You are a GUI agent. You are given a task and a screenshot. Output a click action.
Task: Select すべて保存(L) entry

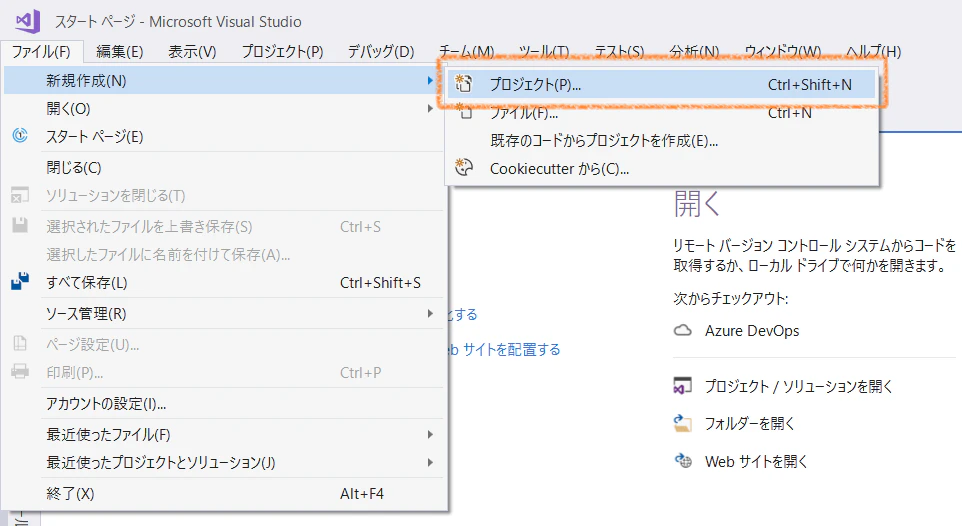pos(223,282)
